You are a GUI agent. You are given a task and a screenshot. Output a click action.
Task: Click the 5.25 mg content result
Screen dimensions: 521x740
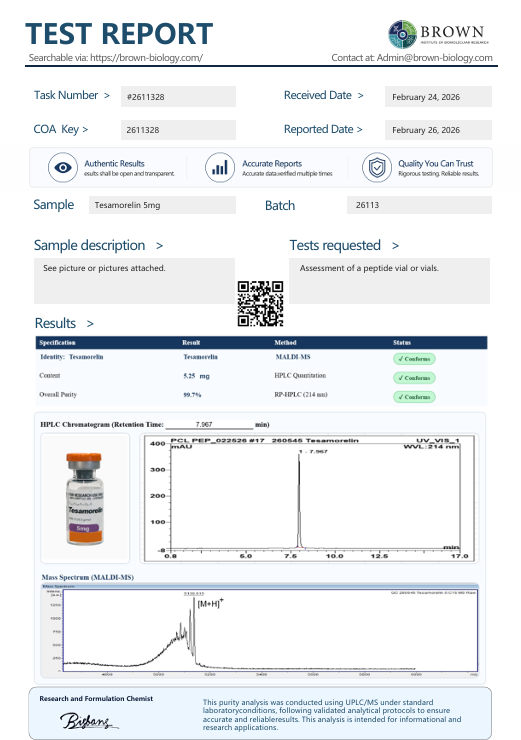coord(196,376)
